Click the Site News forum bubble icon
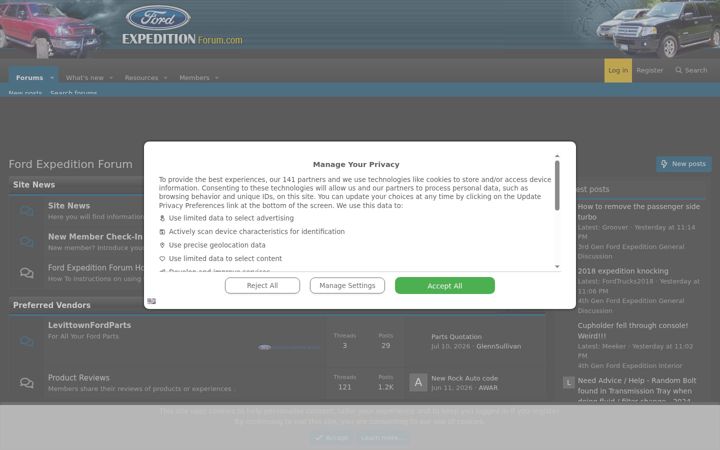 27,211
